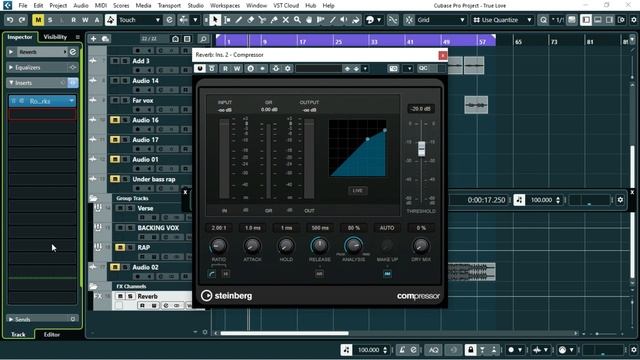Click the compressor Release knob

pos(320,246)
